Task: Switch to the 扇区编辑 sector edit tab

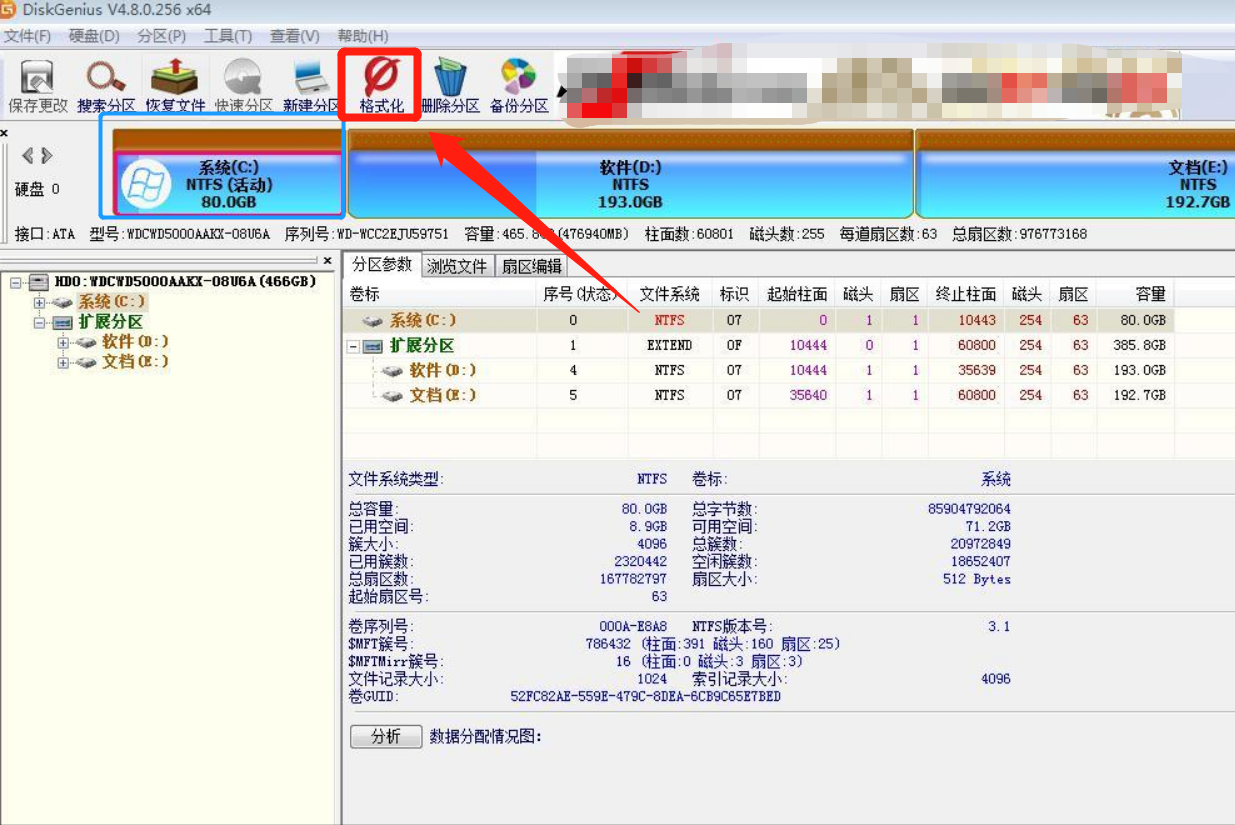Action: tap(535, 266)
